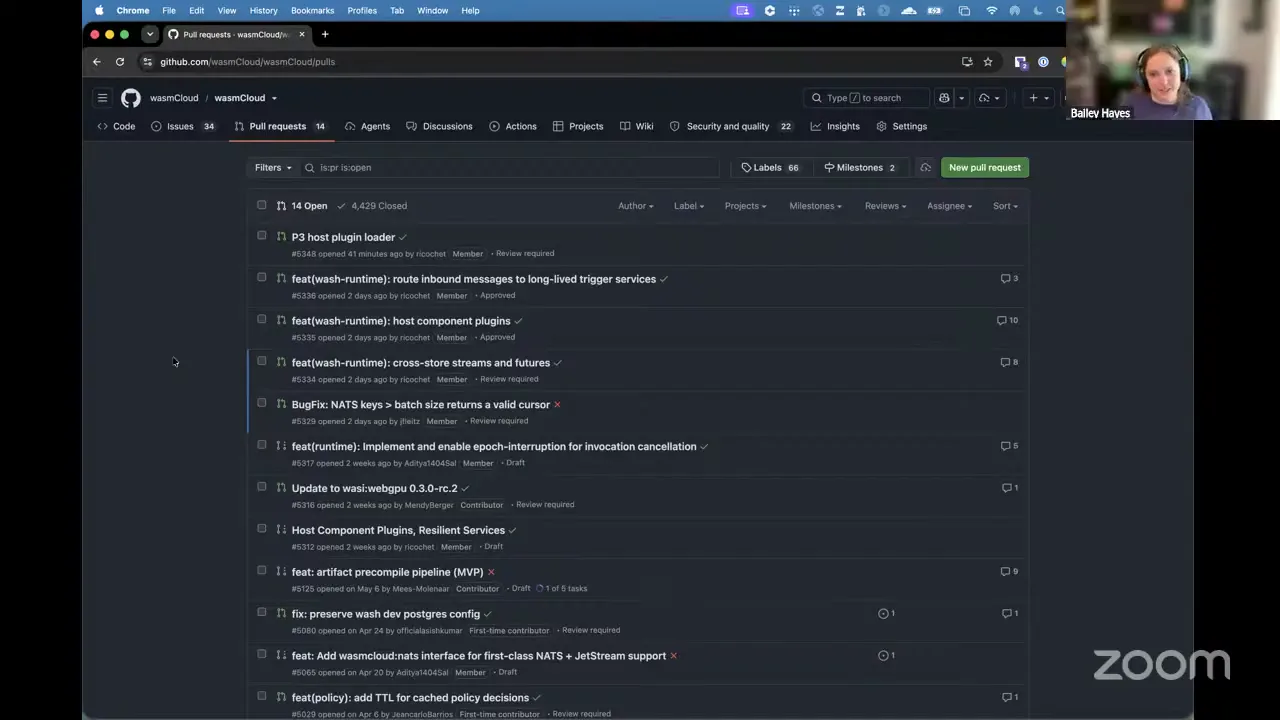Close the Pull requests browser tab

click(x=302, y=34)
